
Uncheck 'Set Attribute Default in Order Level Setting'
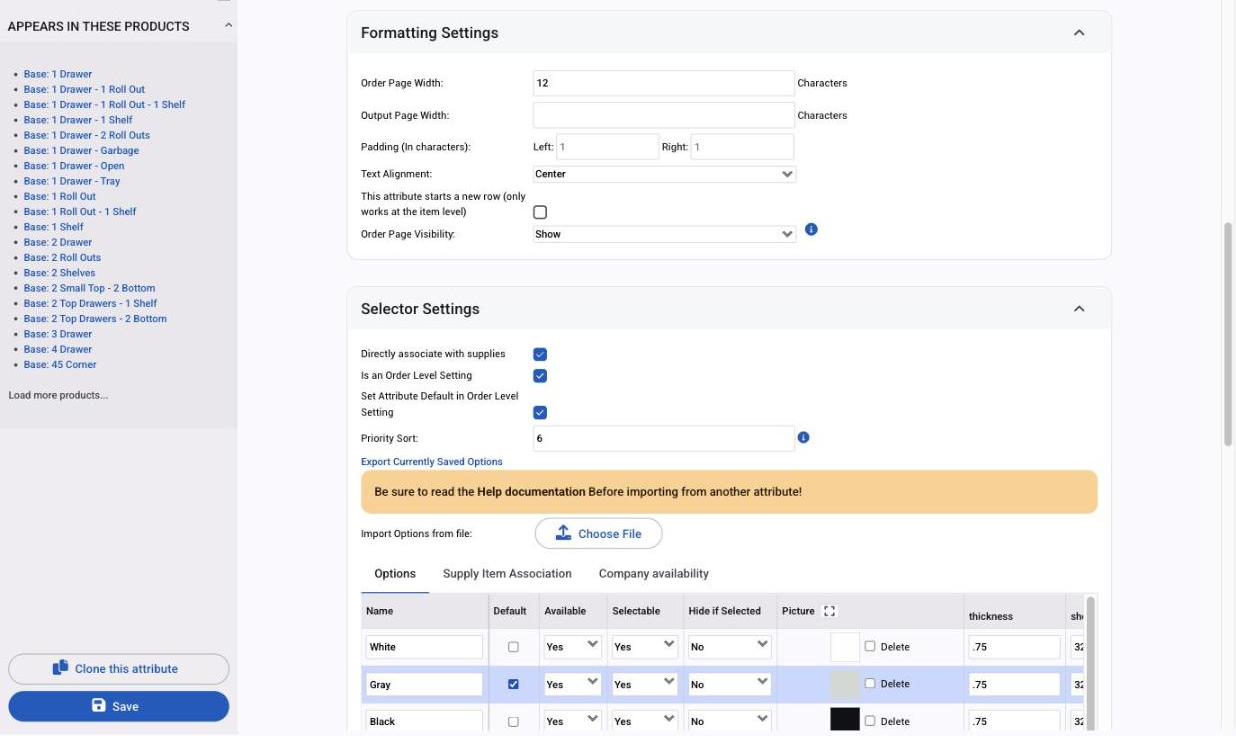540,412
